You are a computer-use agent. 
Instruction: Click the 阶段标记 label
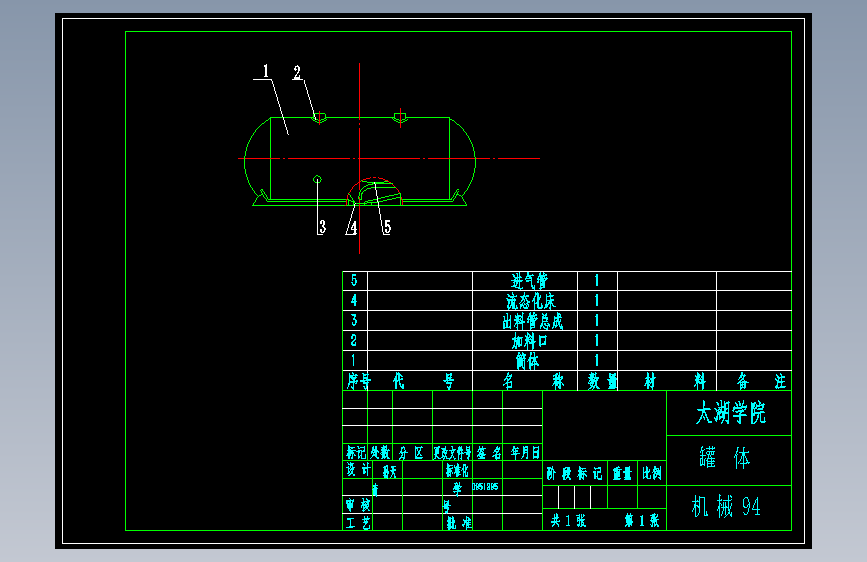click(574, 473)
